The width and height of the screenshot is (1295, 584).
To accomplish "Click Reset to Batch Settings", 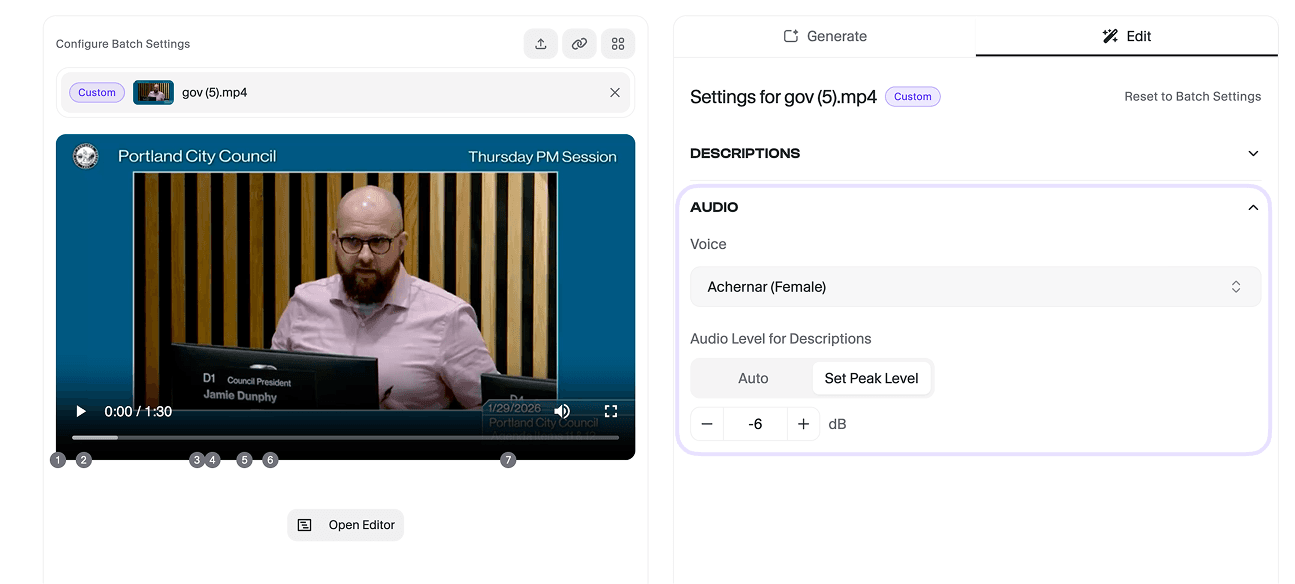I will 1192,96.
